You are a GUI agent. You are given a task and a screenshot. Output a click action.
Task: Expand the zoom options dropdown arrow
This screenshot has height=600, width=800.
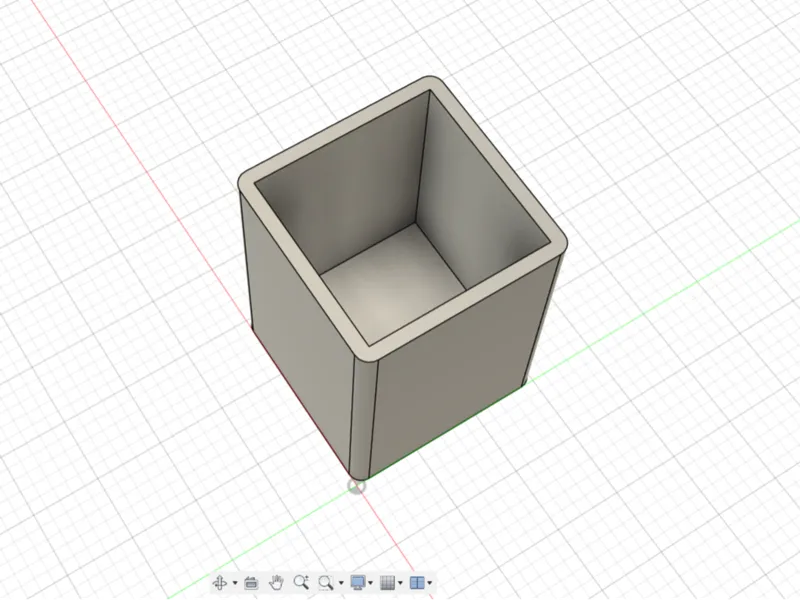coord(341,583)
